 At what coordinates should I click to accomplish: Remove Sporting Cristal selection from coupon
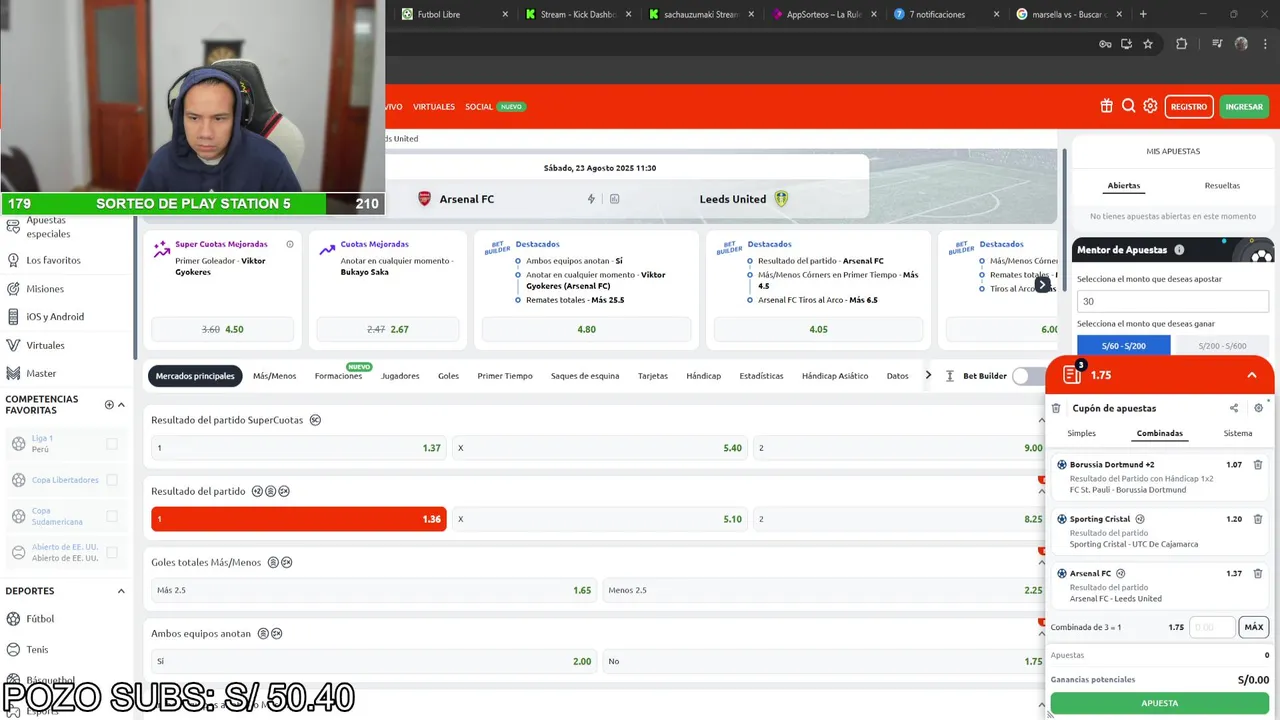tap(1258, 520)
